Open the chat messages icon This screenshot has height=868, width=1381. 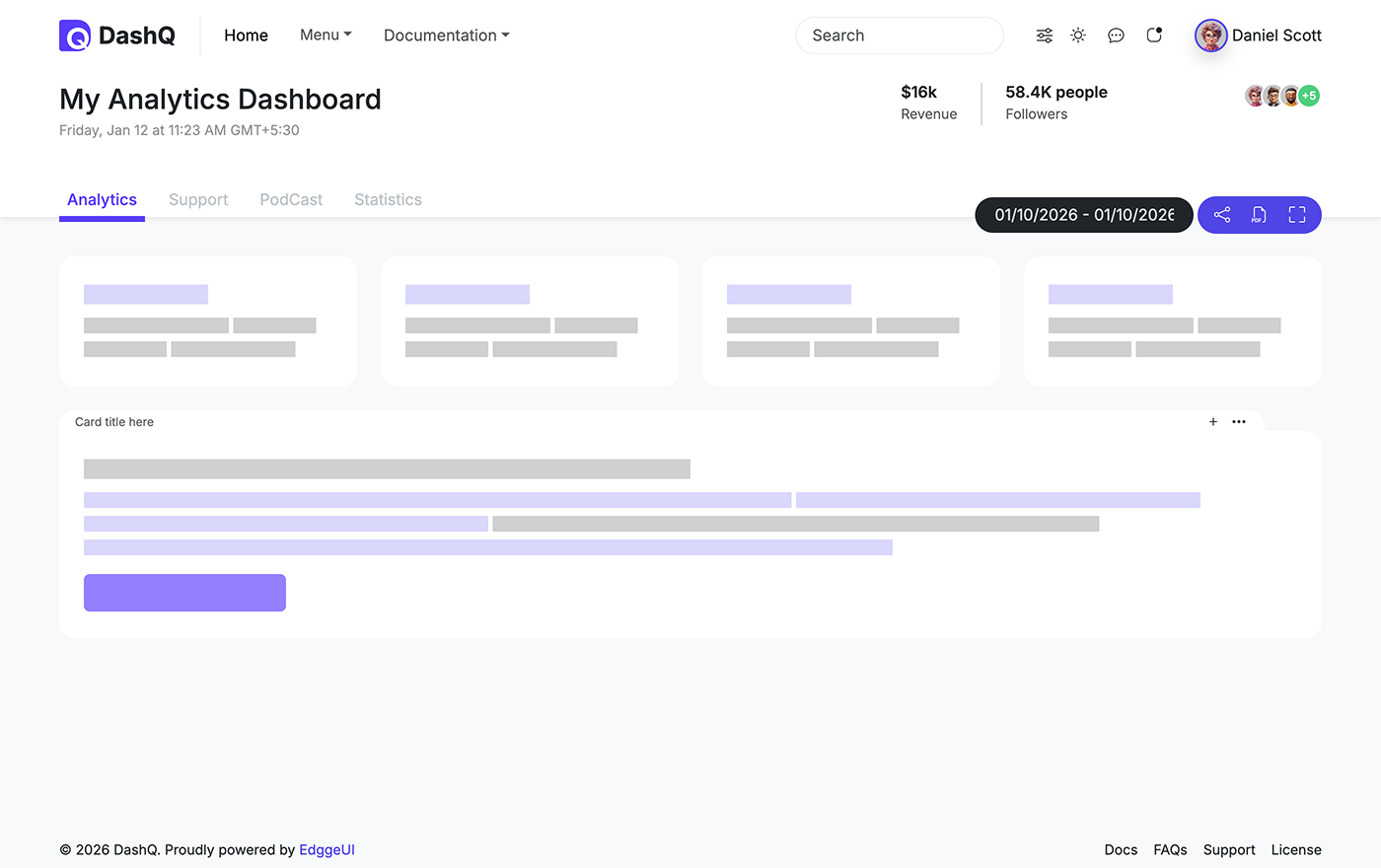pyautogui.click(x=1115, y=35)
